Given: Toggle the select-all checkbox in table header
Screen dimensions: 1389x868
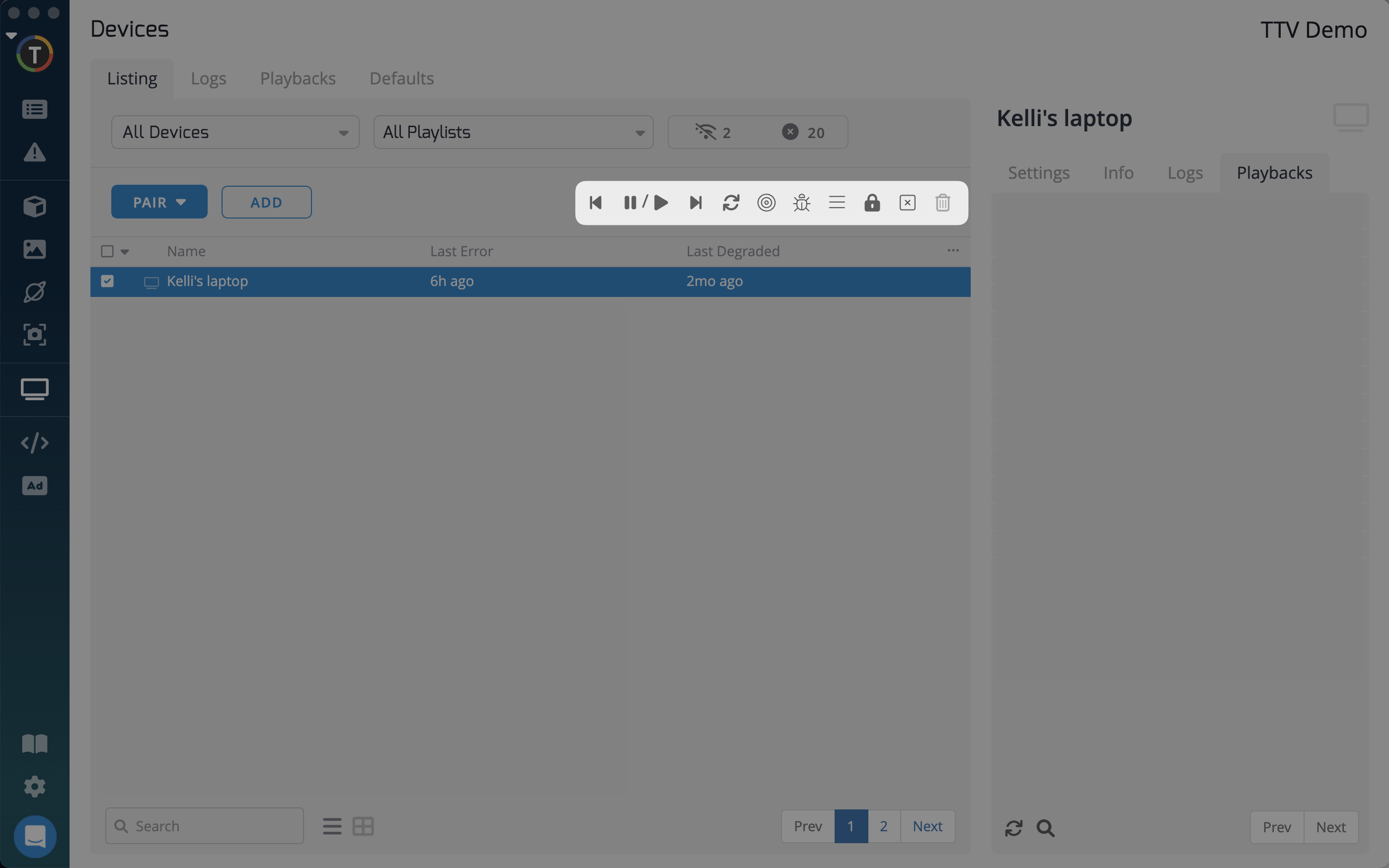Looking at the screenshot, I should point(107,251).
